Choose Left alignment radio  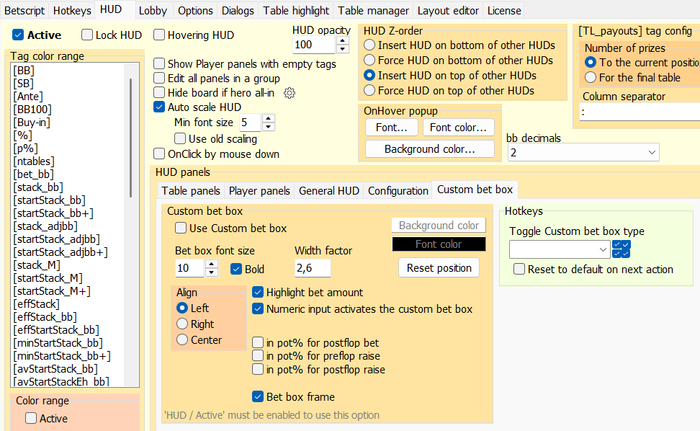click(x=182, y=308)
